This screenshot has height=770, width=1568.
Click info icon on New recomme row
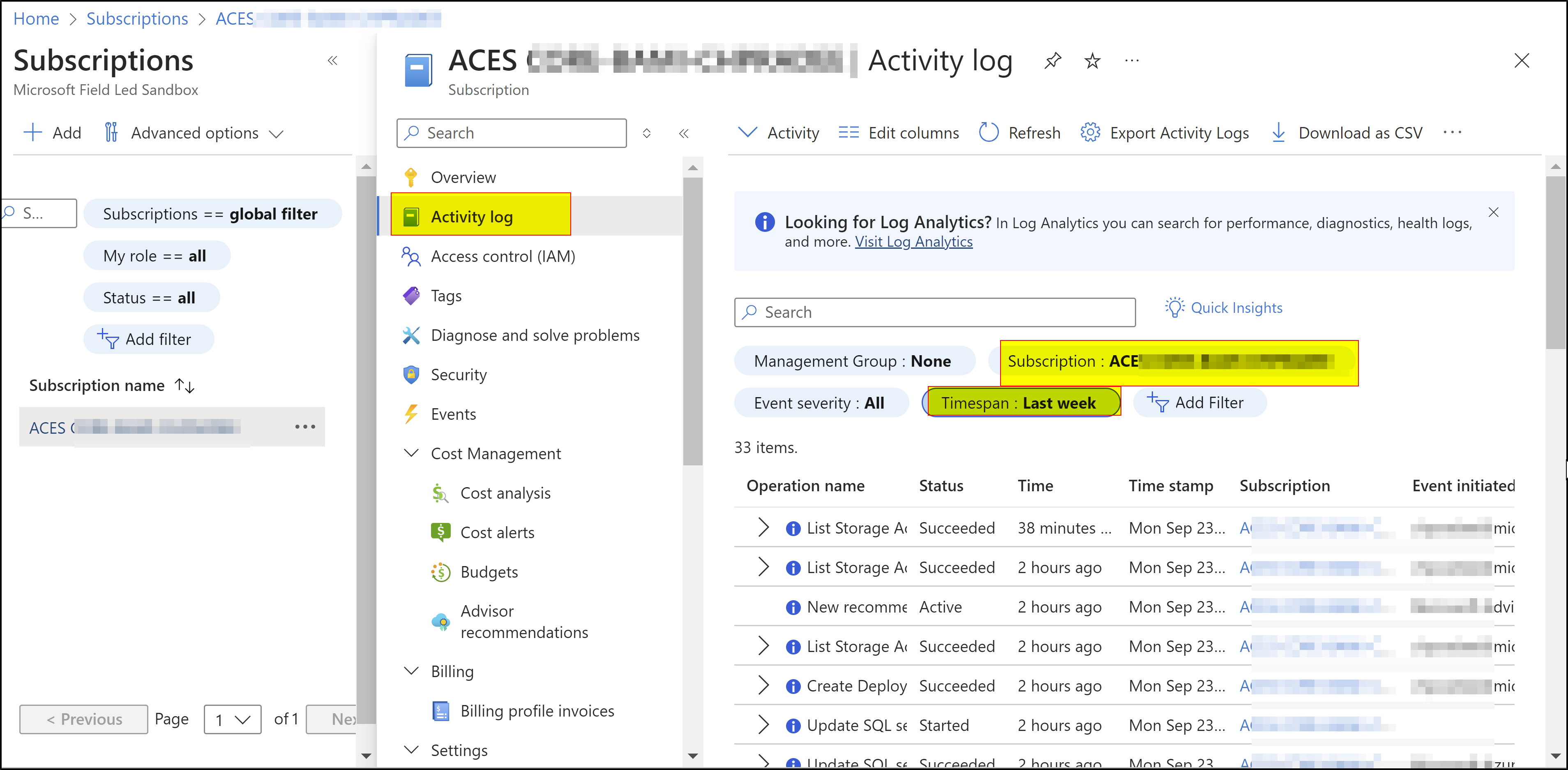793,607
